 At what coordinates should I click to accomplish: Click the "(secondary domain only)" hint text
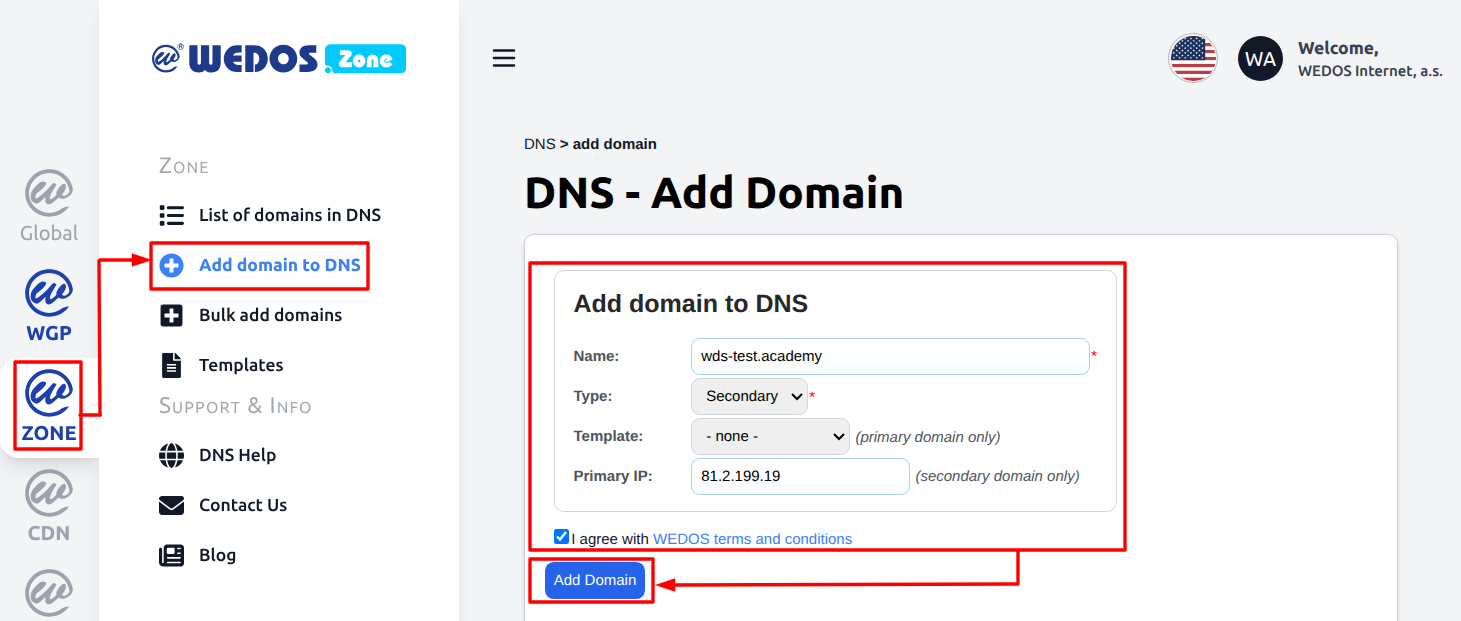(x=998, y=476)
